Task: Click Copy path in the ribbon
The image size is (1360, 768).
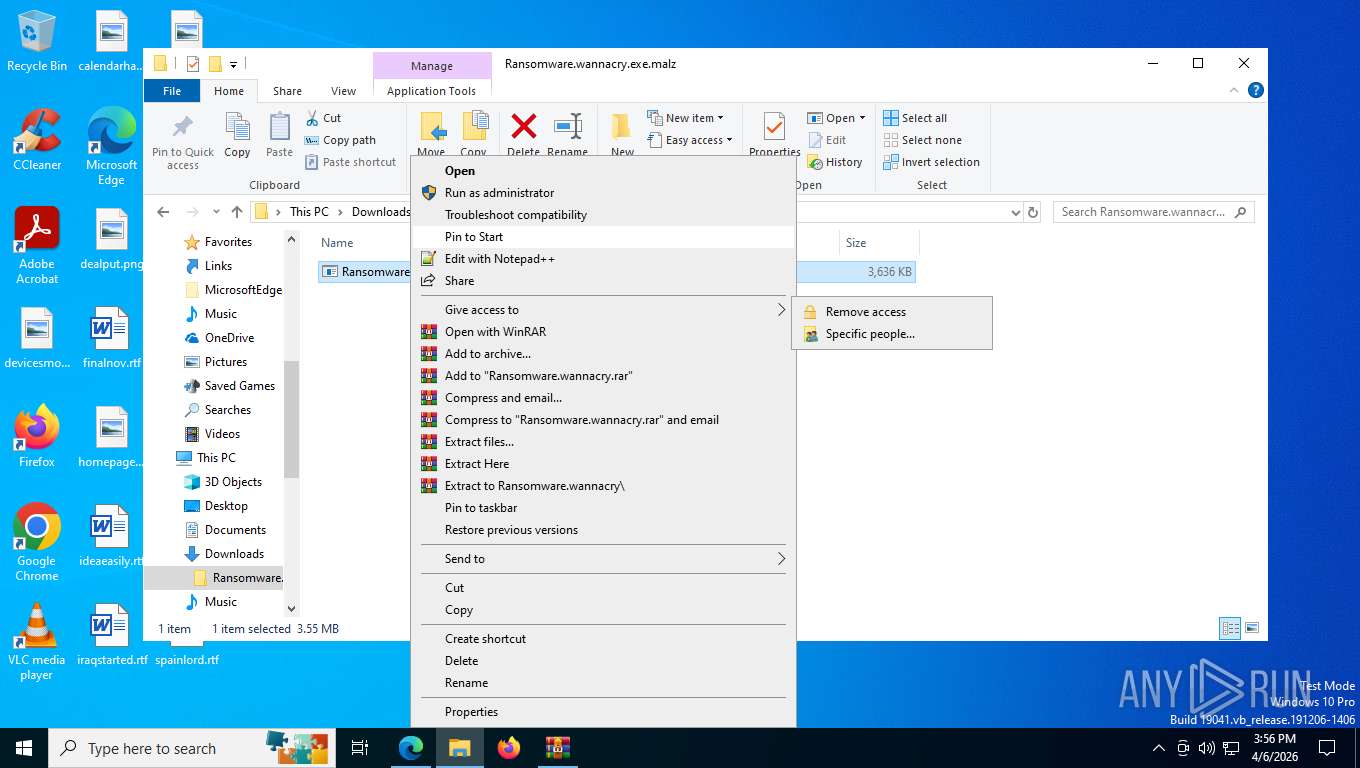Action: 340,140
